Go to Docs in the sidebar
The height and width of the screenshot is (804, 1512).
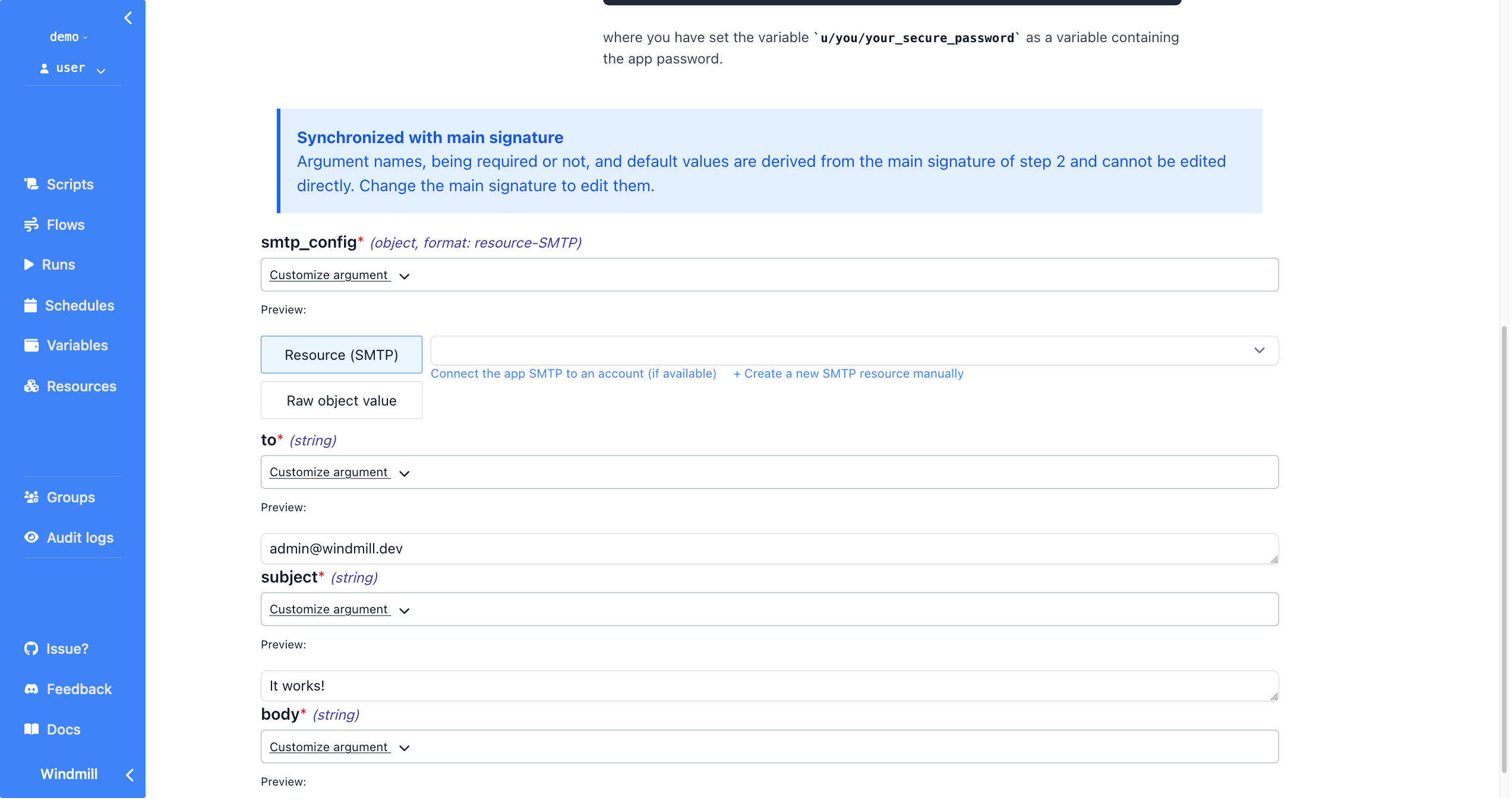pyautogui.click(x=63, y=729)
